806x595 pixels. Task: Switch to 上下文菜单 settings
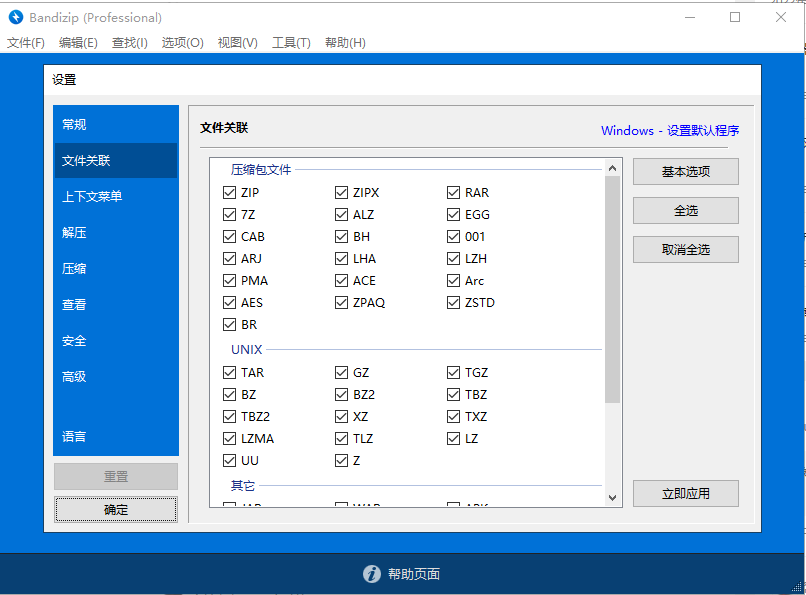[116, 196]
